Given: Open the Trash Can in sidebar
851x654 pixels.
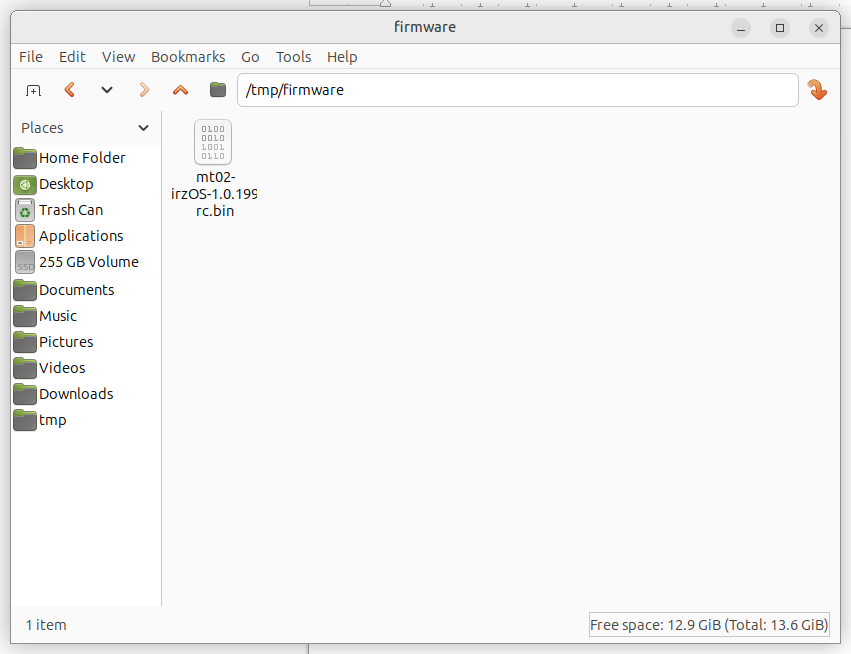Looking at the screenshot, I should (70, 210).
